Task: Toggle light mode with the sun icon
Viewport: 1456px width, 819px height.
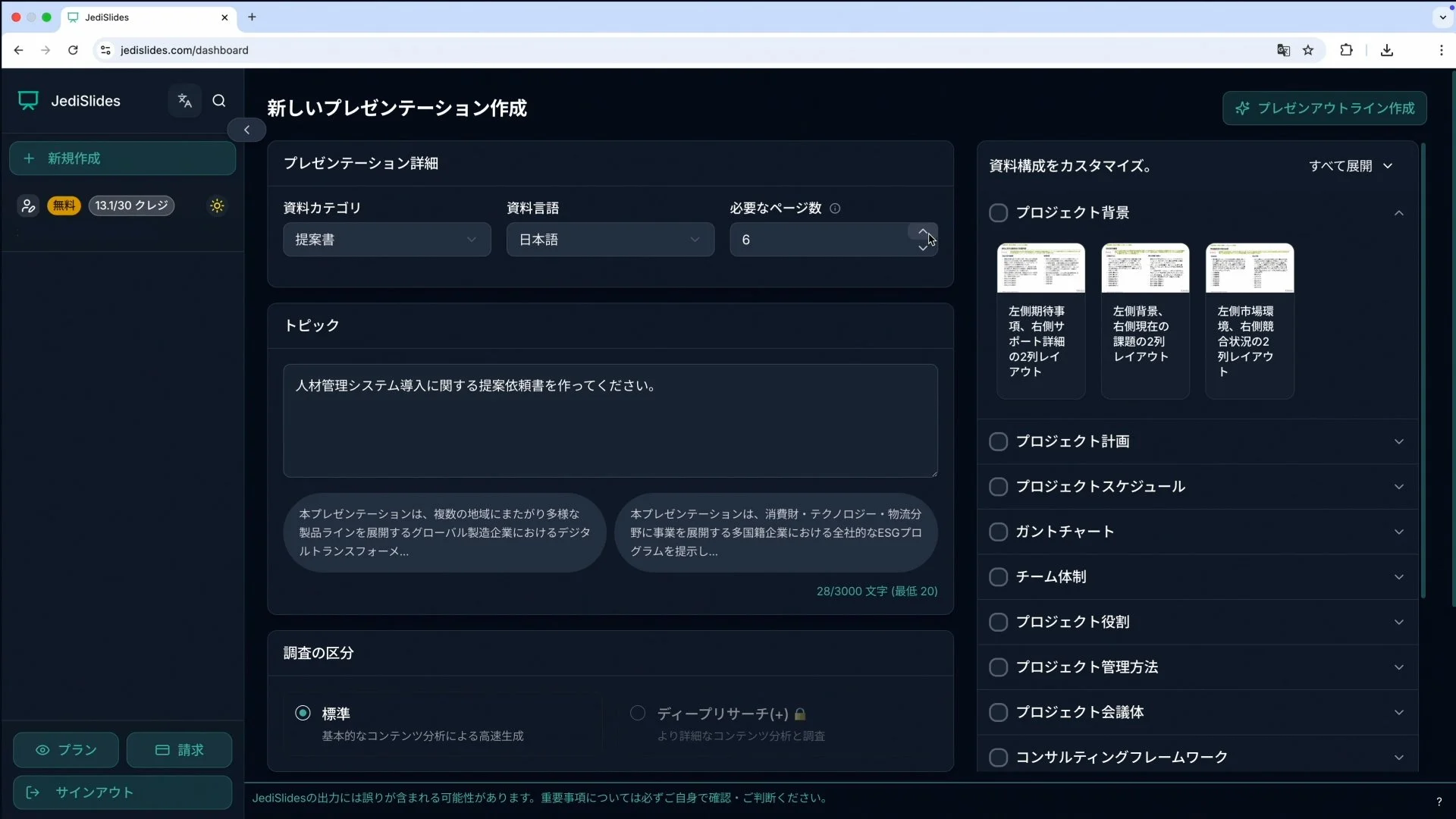Action: coord(217,206)
